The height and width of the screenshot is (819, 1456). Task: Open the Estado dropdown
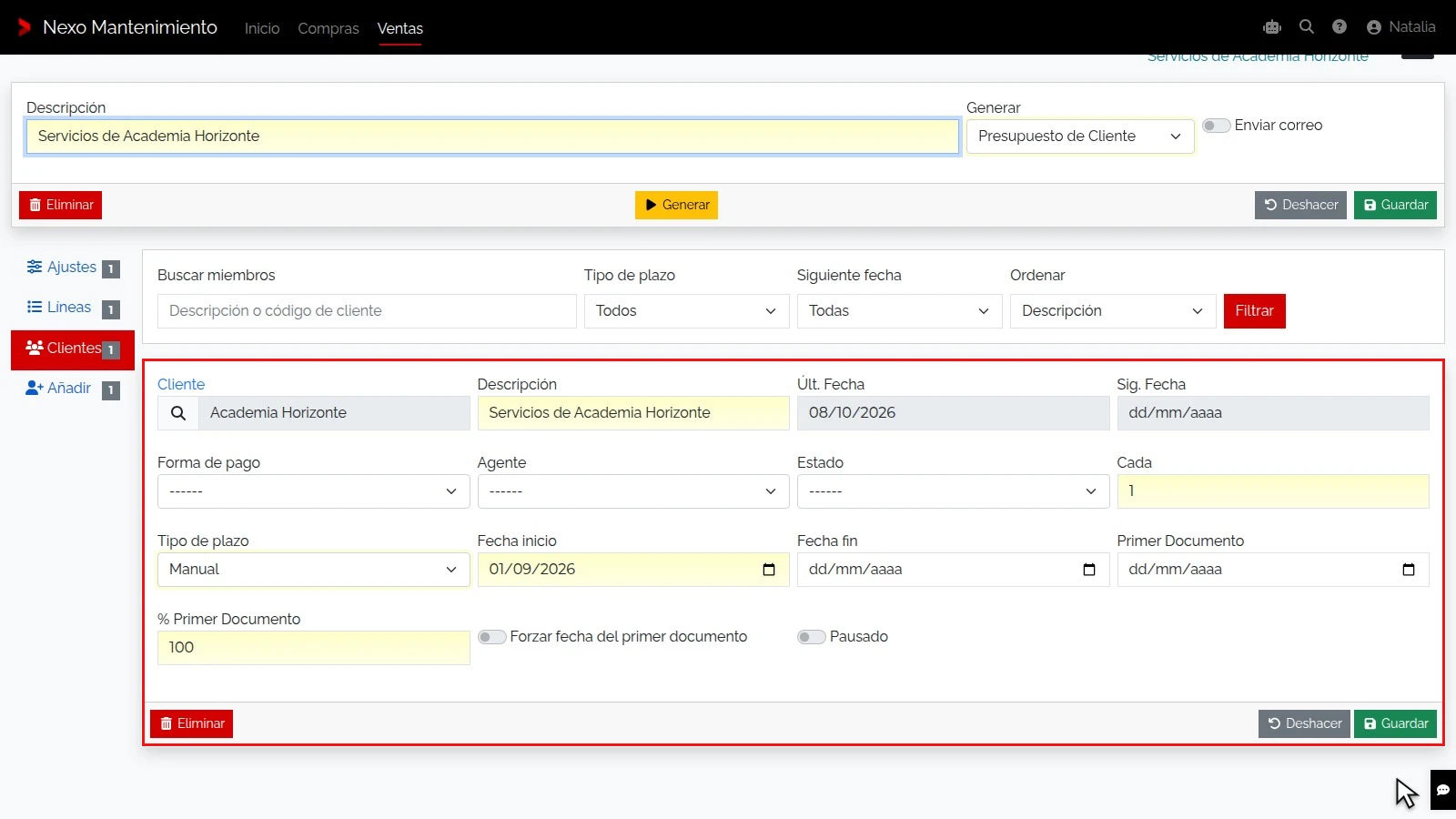point(953,491)
